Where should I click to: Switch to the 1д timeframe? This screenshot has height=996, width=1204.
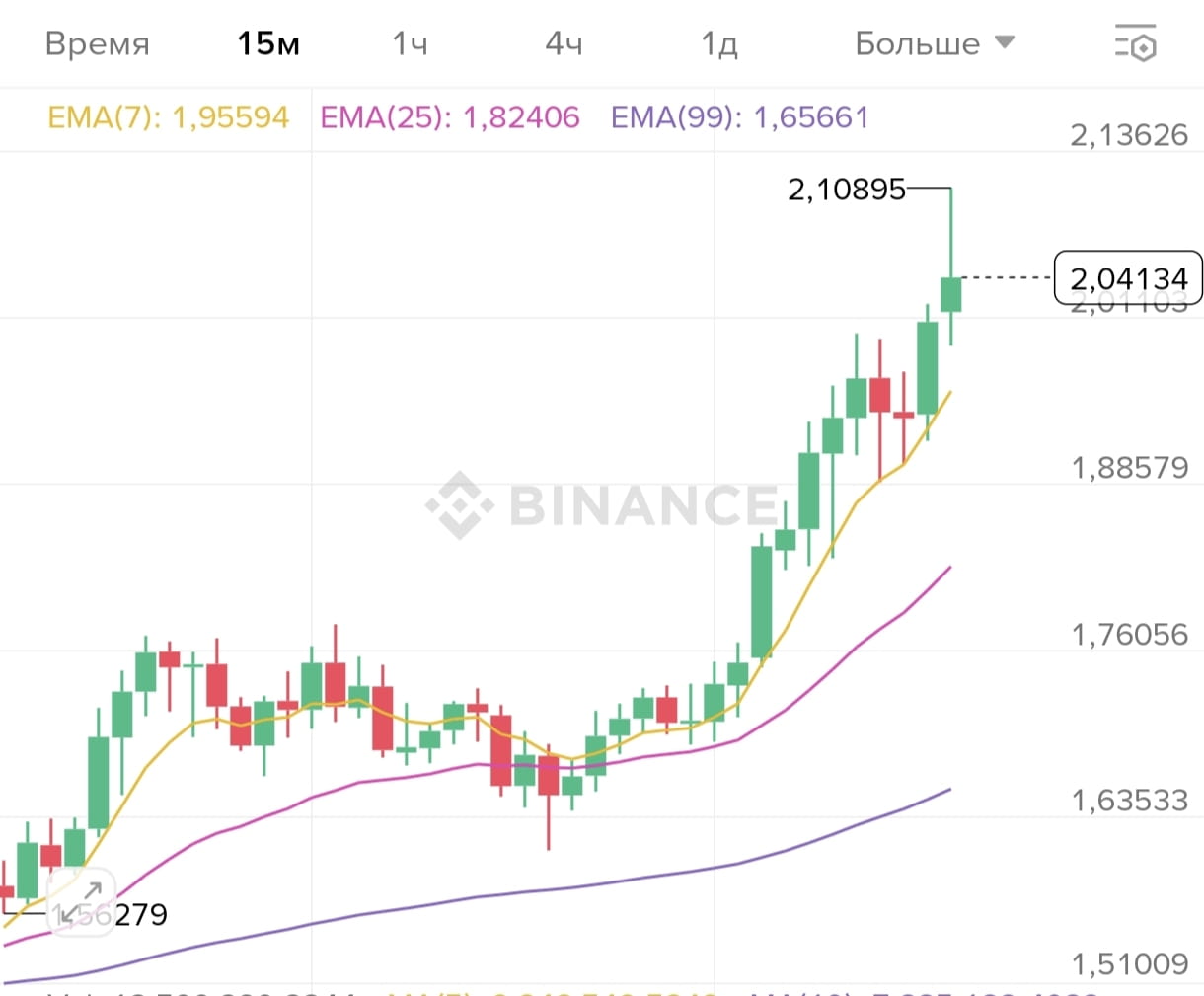719,43
